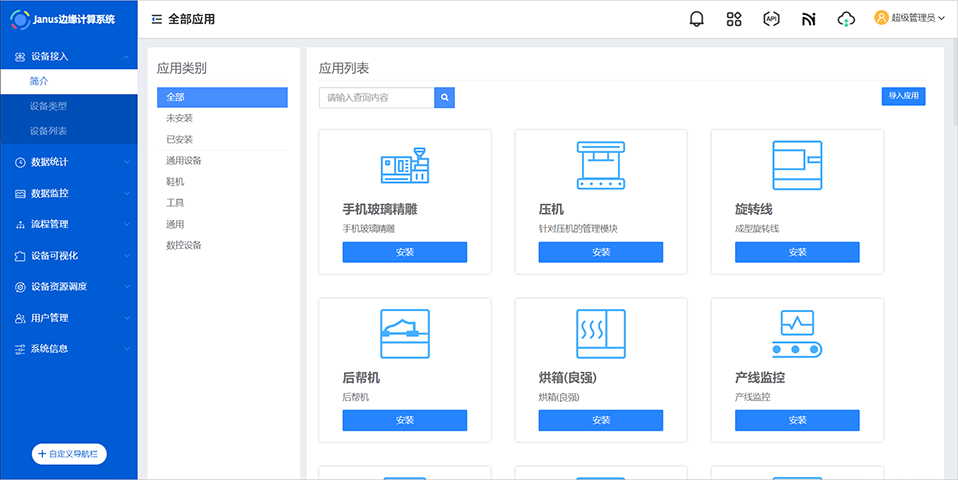958x480 pixels.
Task: Filter by 数控设备 category
Action: coord(184,245)
